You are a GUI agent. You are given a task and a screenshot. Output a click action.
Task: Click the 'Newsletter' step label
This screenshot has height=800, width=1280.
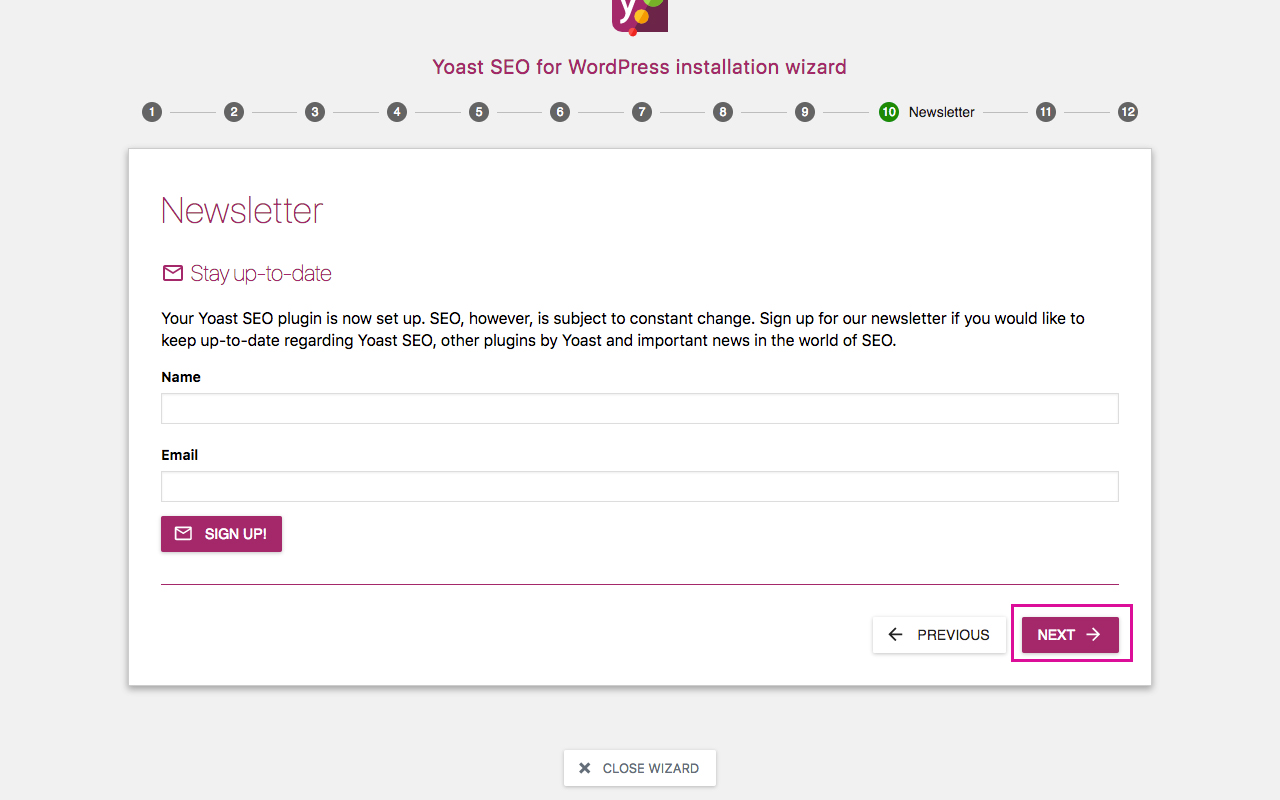point(942,112)
